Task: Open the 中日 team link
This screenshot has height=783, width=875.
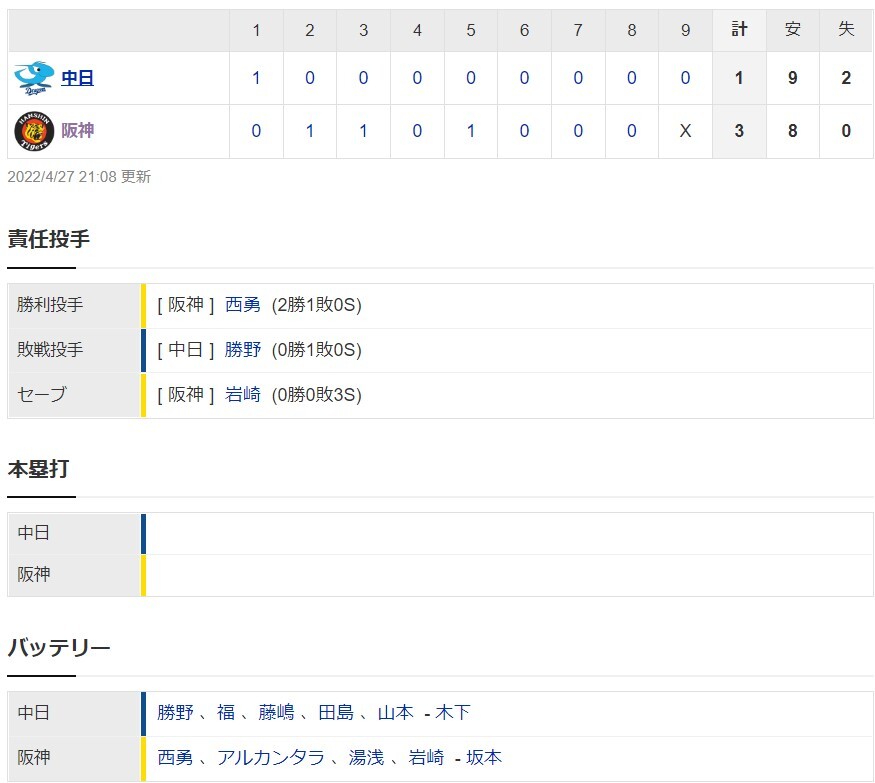Action: pyautogui.click(x=78, y=78)
